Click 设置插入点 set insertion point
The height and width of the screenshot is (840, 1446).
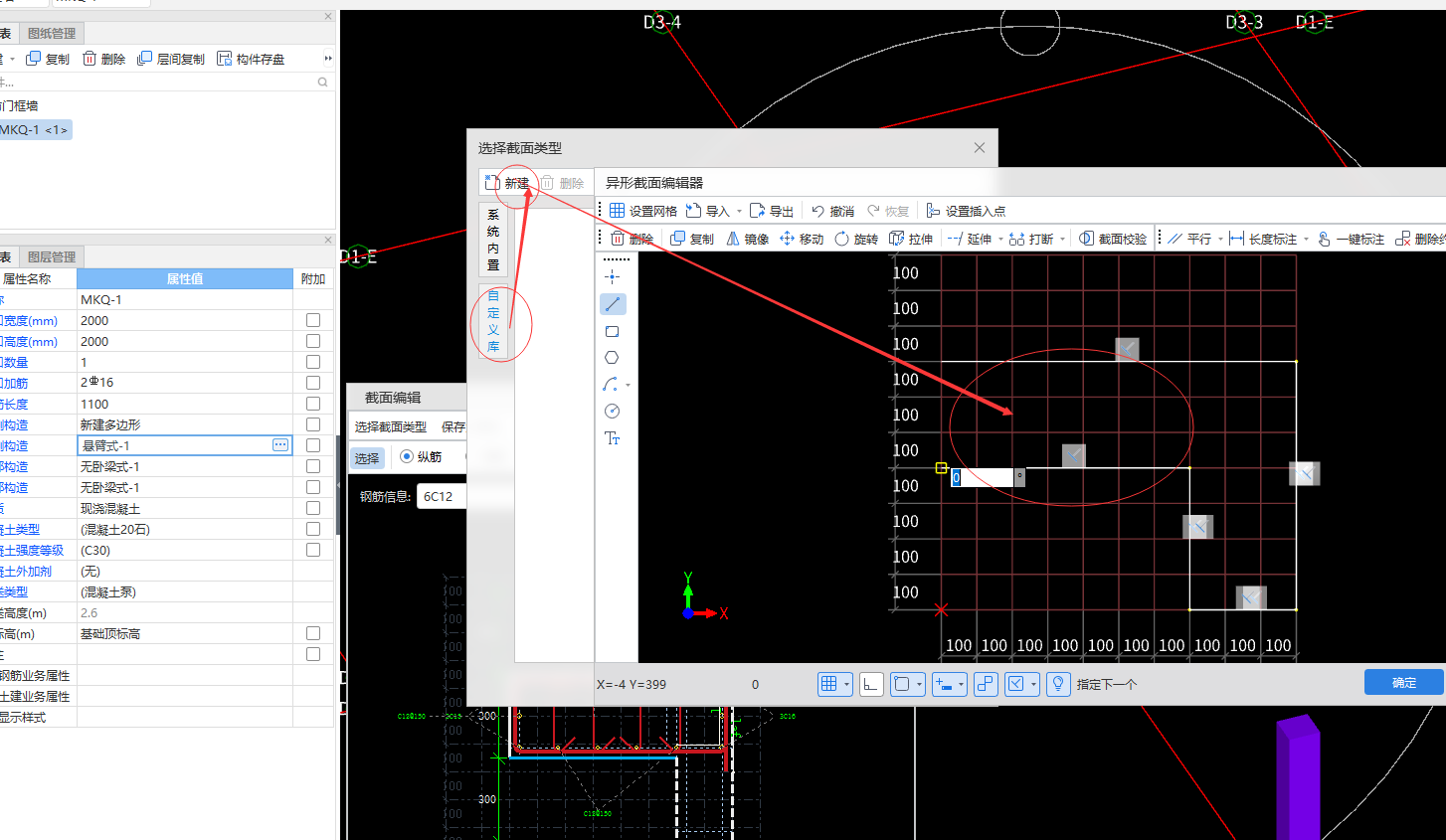(x=966, y=211)
